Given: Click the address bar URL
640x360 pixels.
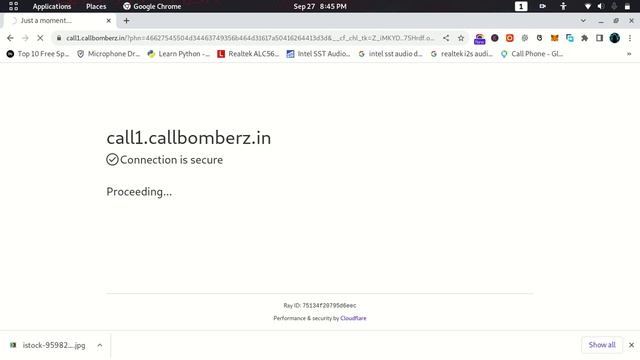Looking at the screenshot, I should point(250,38).
